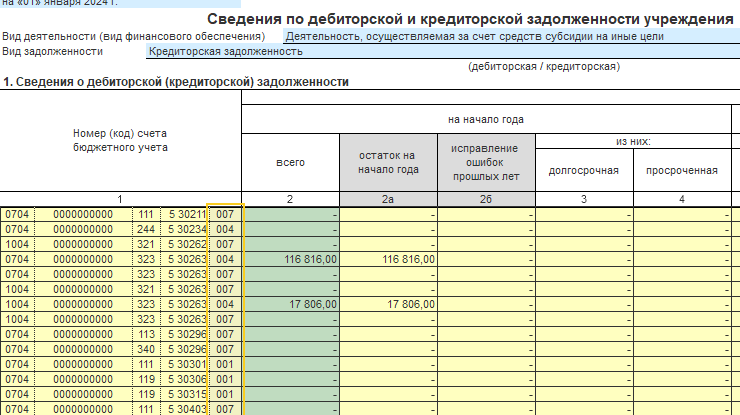Select 'долгосрочная' value cell in 5 30234 row

(x=584, y=229)
